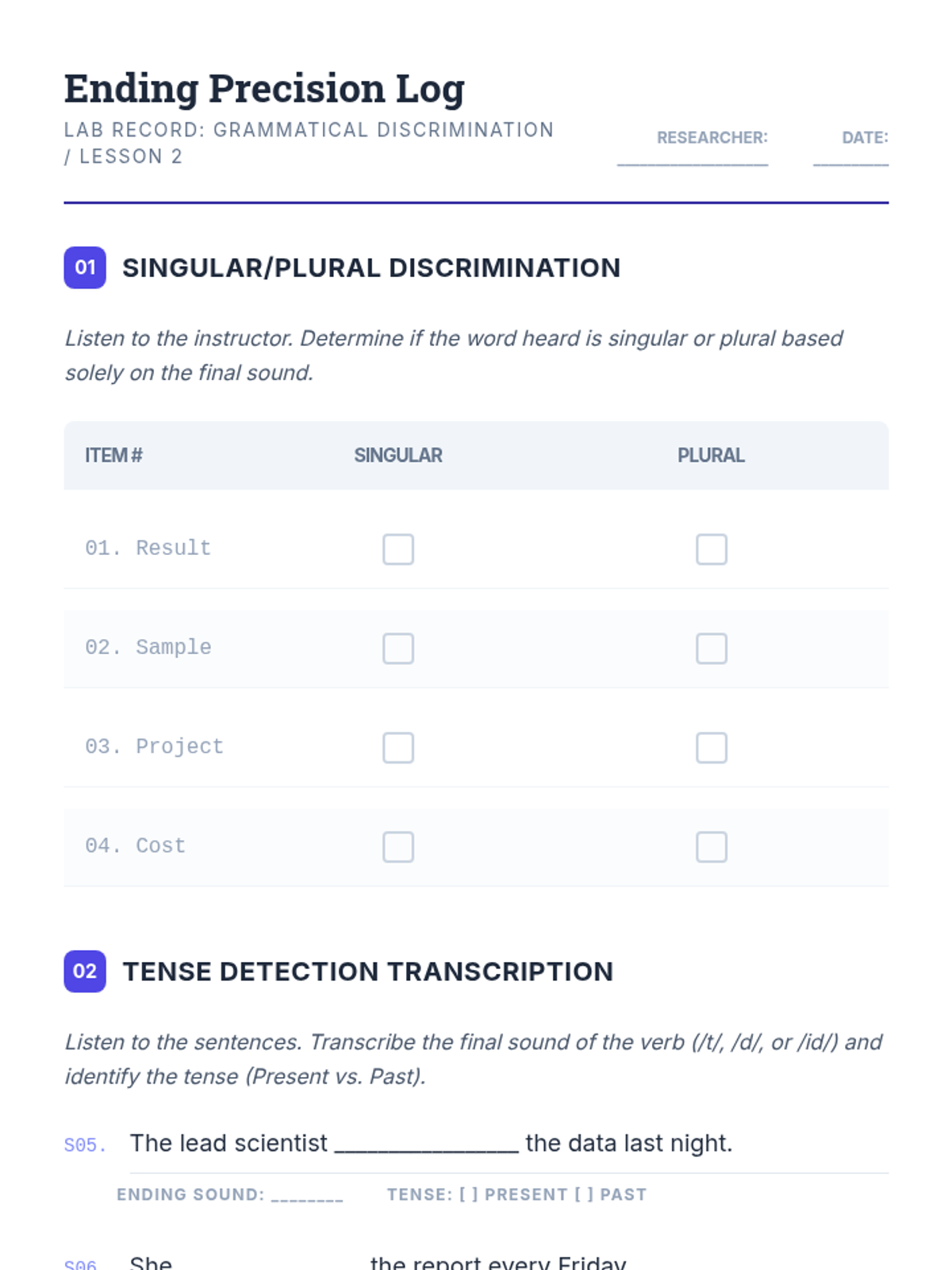Click the 01 section number badge
This screenshot has height=1270, width=952.
point(85,267)
